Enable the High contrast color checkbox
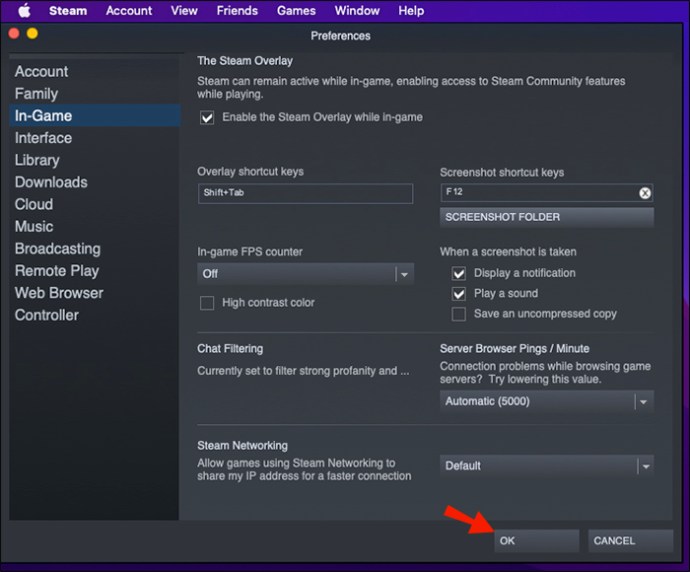 tap(207, 303)
